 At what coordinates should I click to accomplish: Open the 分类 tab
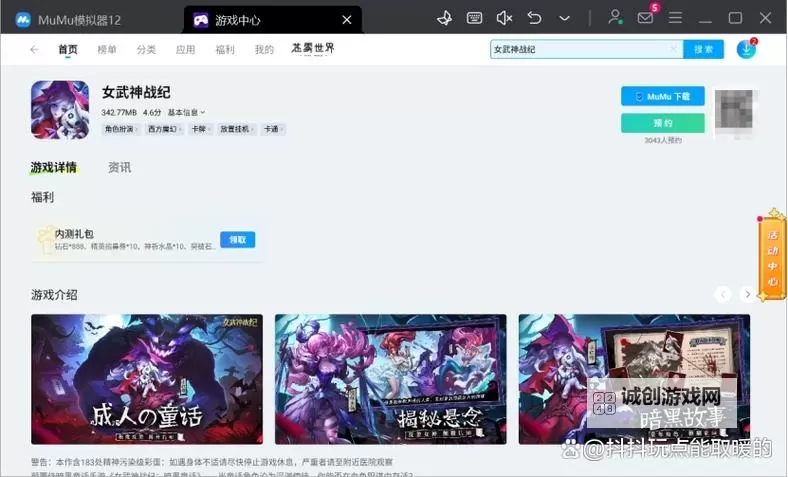(x=146, y=49)
